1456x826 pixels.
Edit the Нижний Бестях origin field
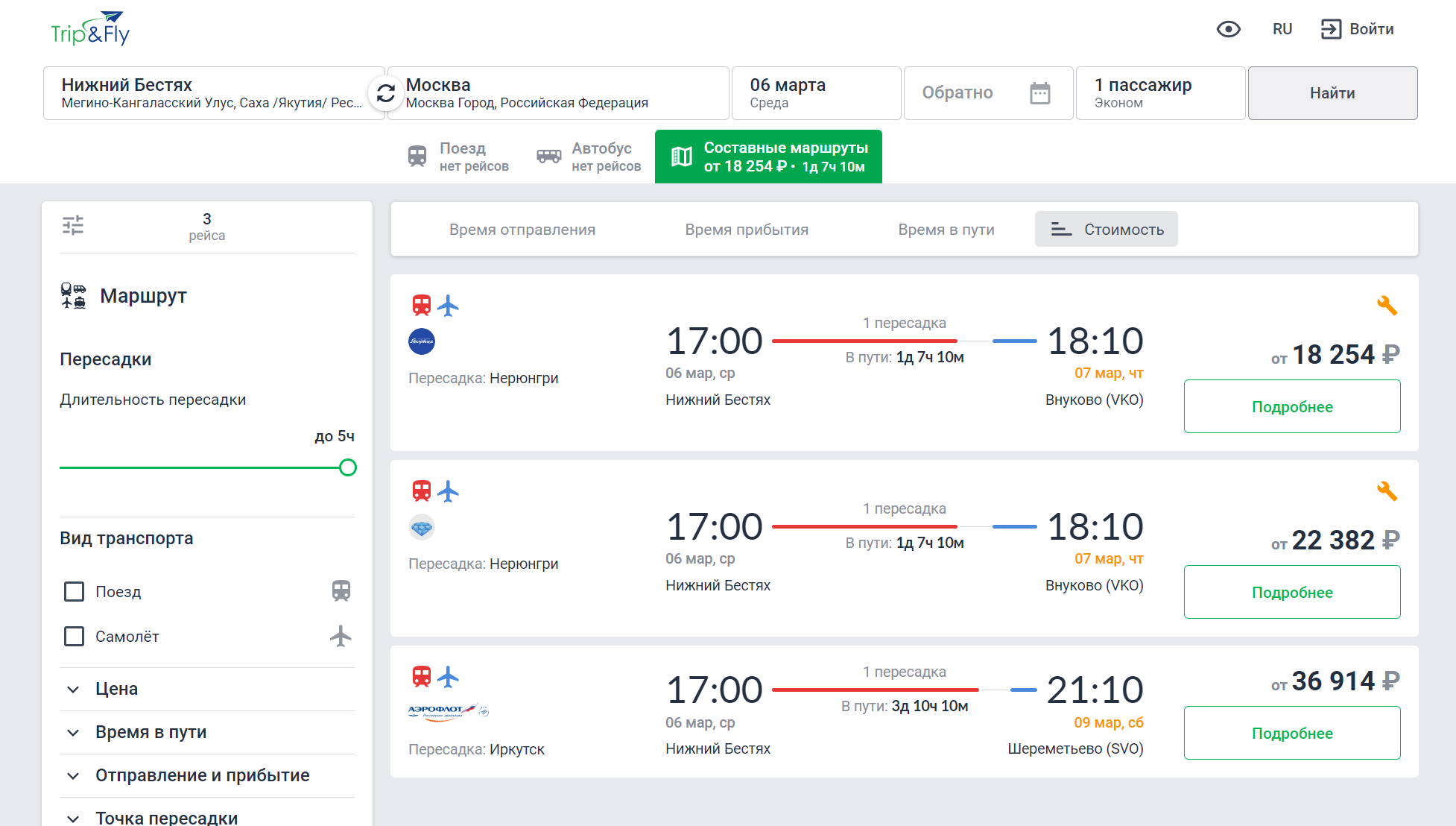tap(214, 93)
